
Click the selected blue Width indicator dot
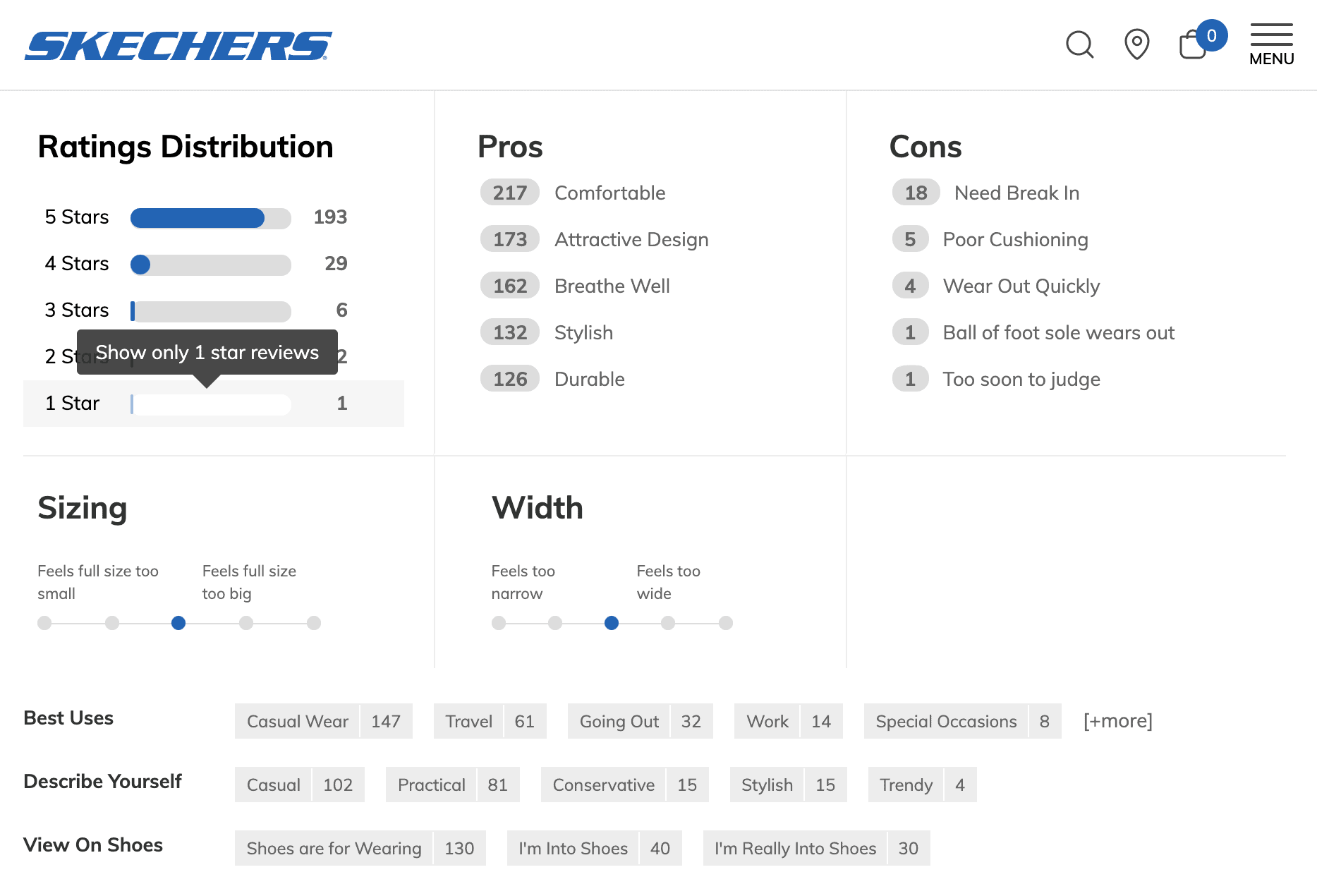(x=612, y=623)
